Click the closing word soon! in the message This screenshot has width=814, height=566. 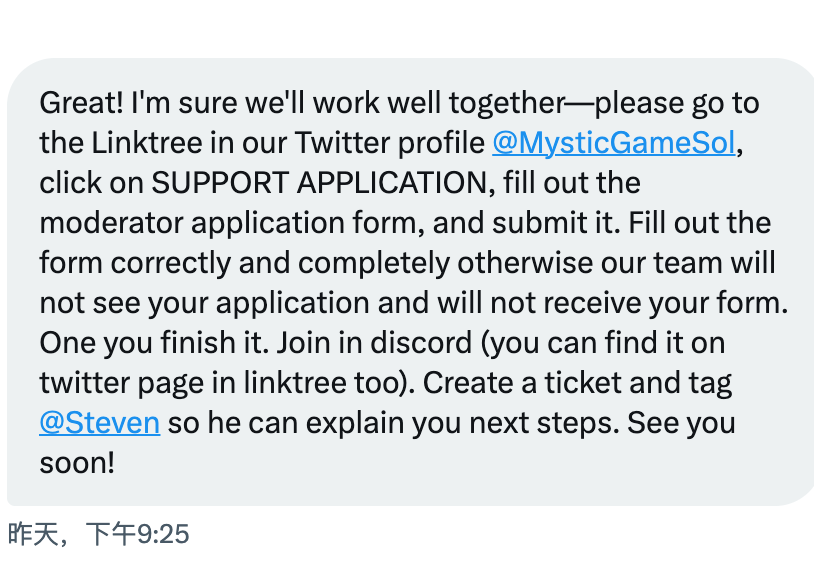pos(77,463)
